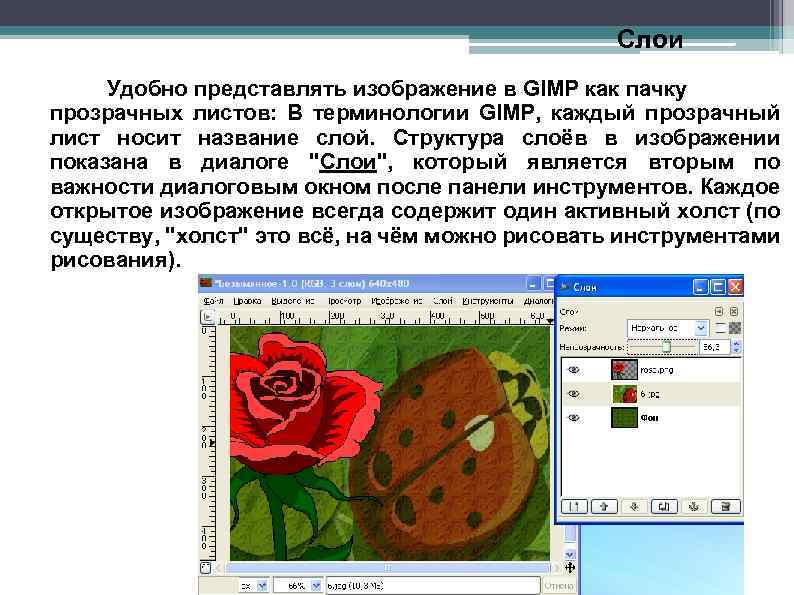Select the 6.jpg layer thumbnail
Viewport: 794px width, 595px height.
point(624,393)
